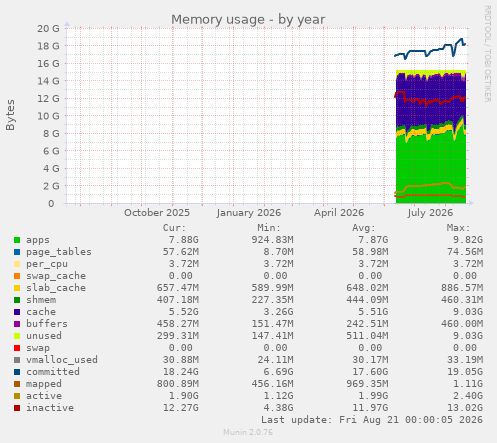497x443 pixels.
Task: Click inactive maximum value 13.02G
Action: point(465,408)
